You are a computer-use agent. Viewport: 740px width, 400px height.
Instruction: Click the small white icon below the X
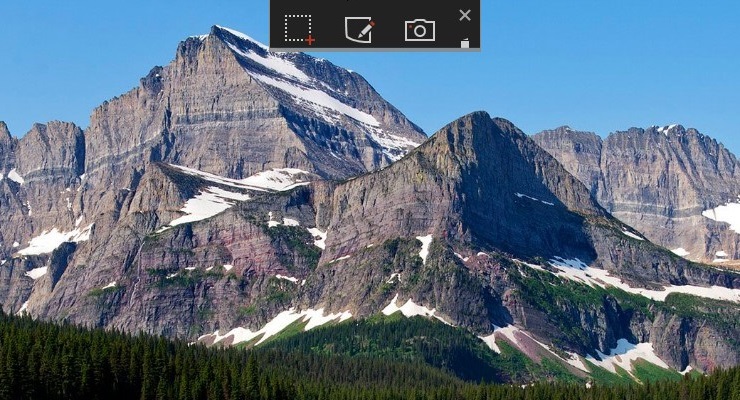[x=465, y=43]
